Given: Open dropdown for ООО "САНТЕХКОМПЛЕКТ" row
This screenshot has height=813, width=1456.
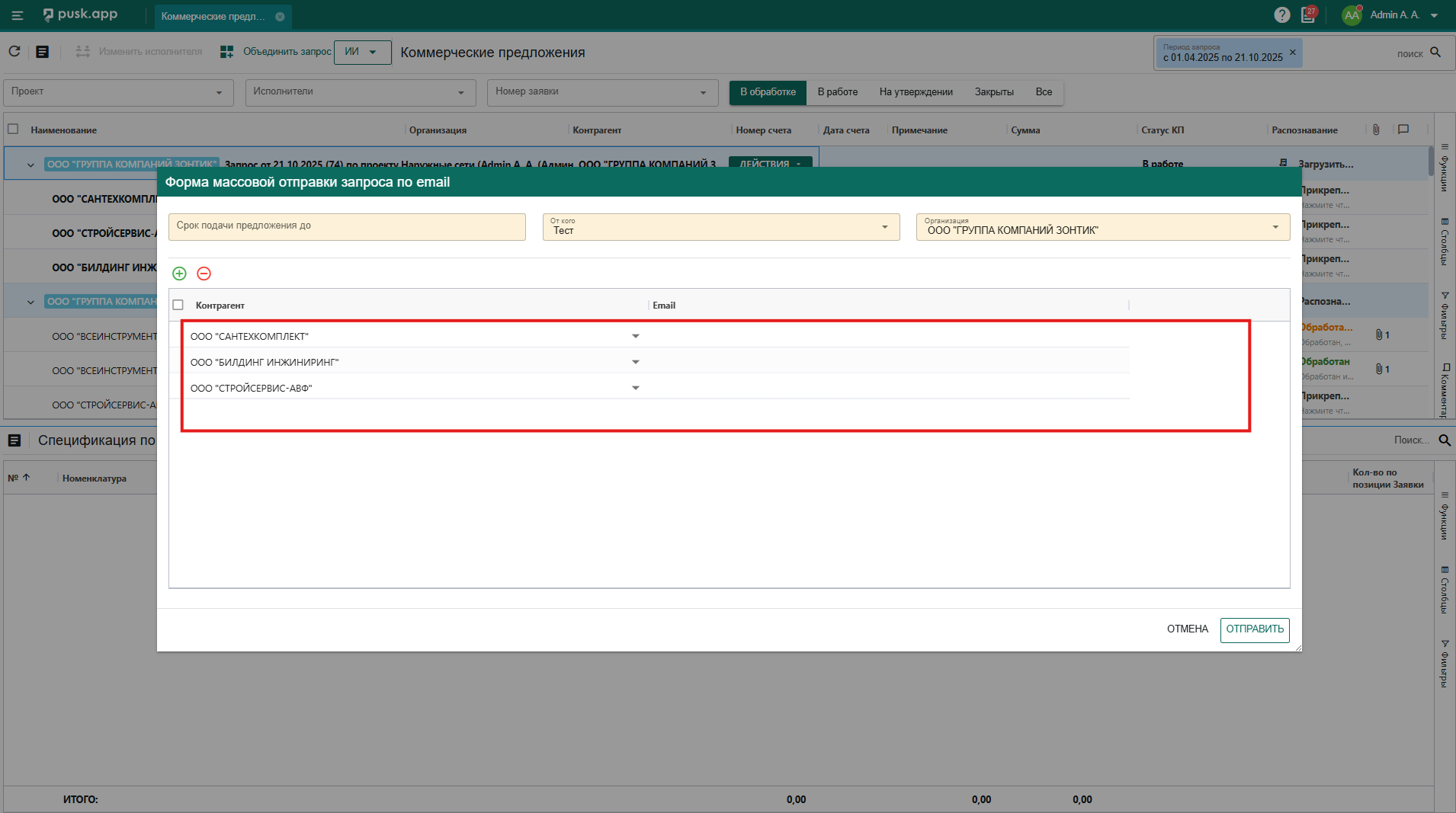Looking at the screenshot, I should click(x=635, y=336).
